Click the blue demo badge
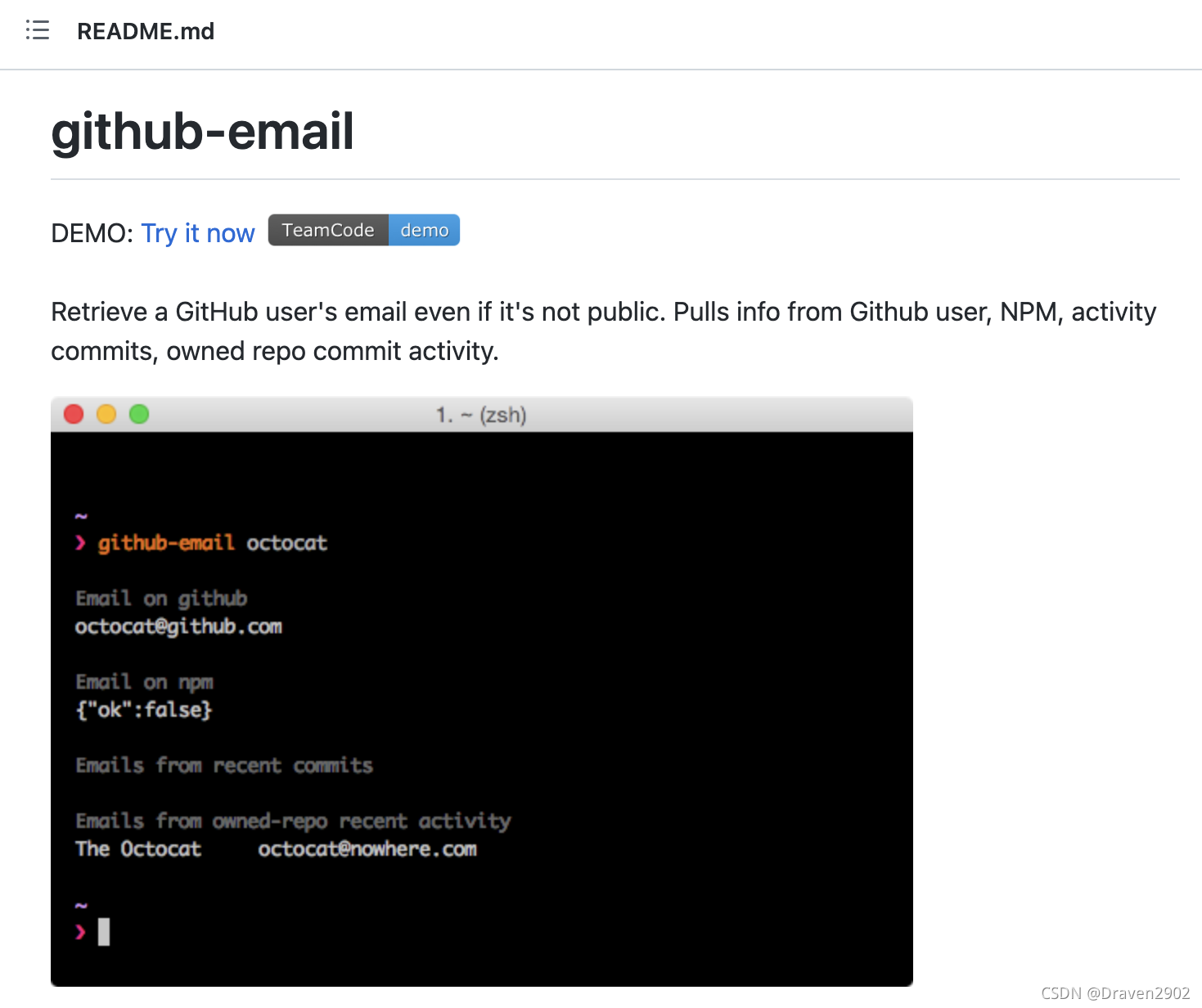This screenshot has height=1008, width=1202. coord(424,230)
